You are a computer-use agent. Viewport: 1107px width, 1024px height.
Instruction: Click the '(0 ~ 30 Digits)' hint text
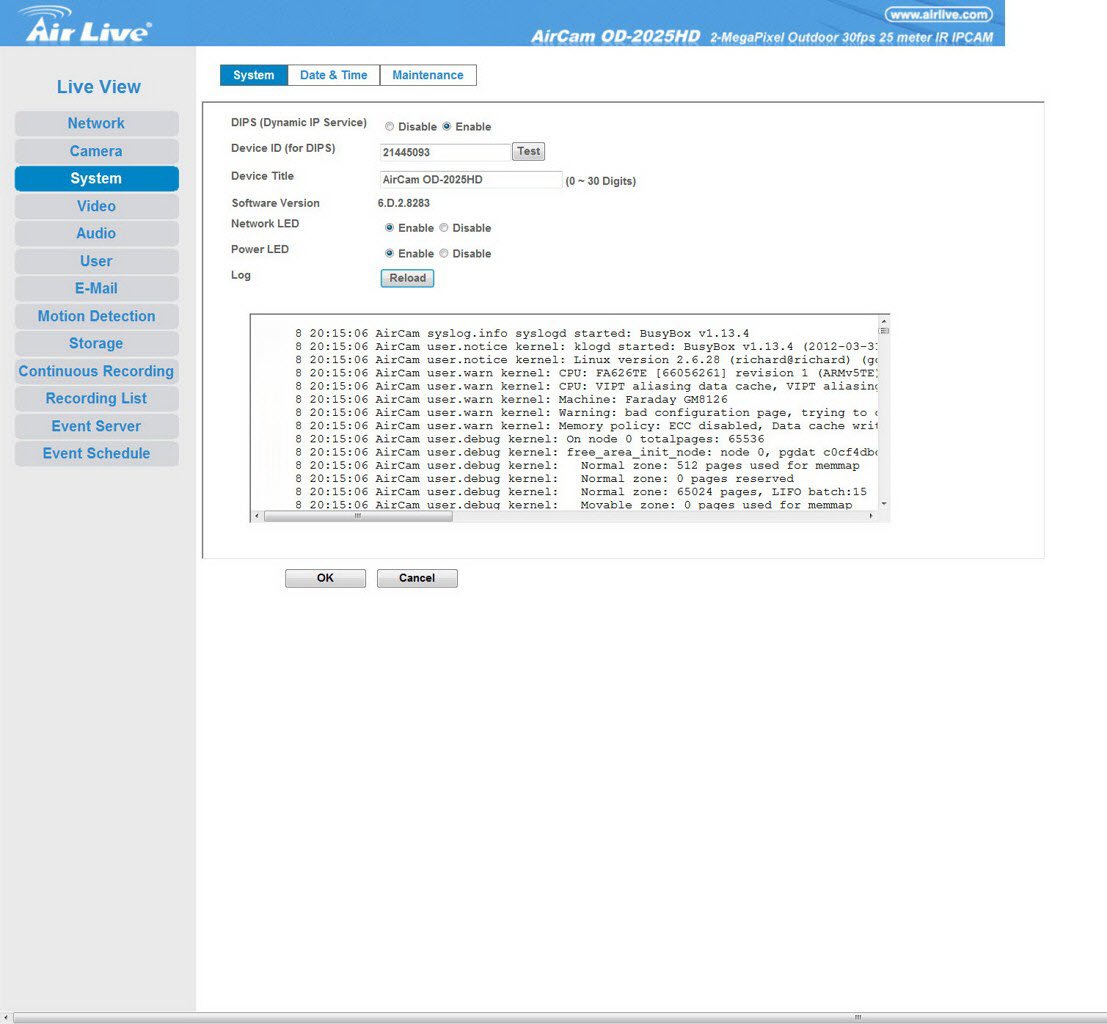coord(601,181)
